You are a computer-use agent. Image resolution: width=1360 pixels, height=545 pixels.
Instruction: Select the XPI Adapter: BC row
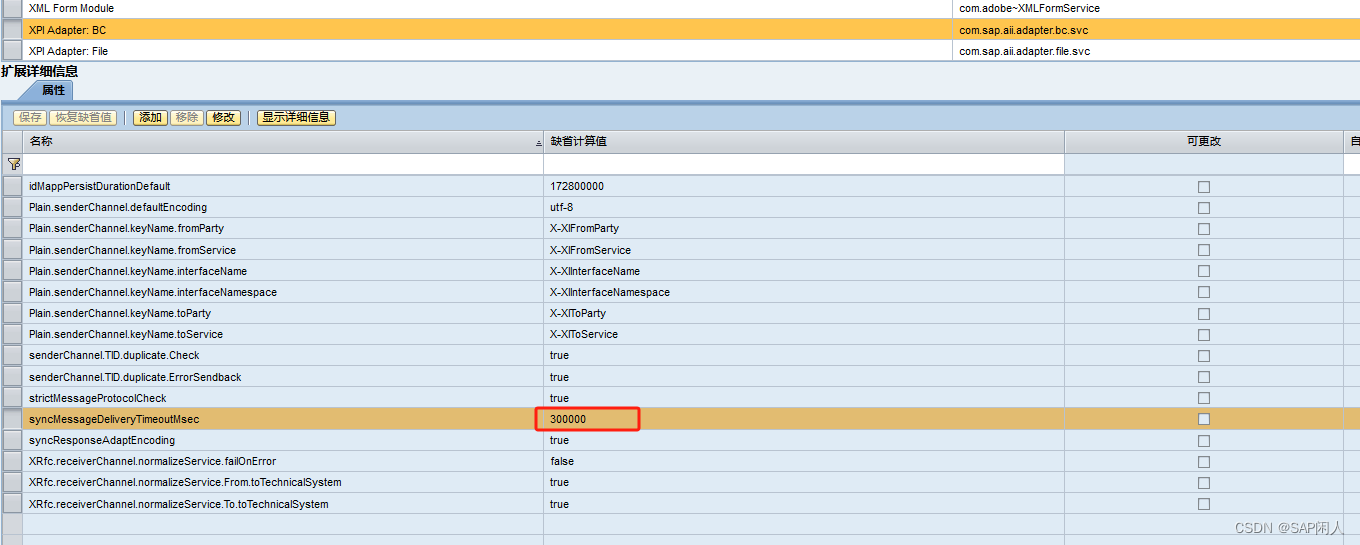(x=680, y=30)
